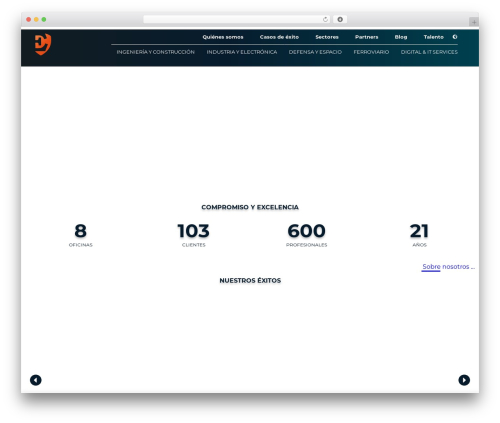Click the 8 Oficinas counter
This screenshot has height=423, width=500.
(80, 235)
